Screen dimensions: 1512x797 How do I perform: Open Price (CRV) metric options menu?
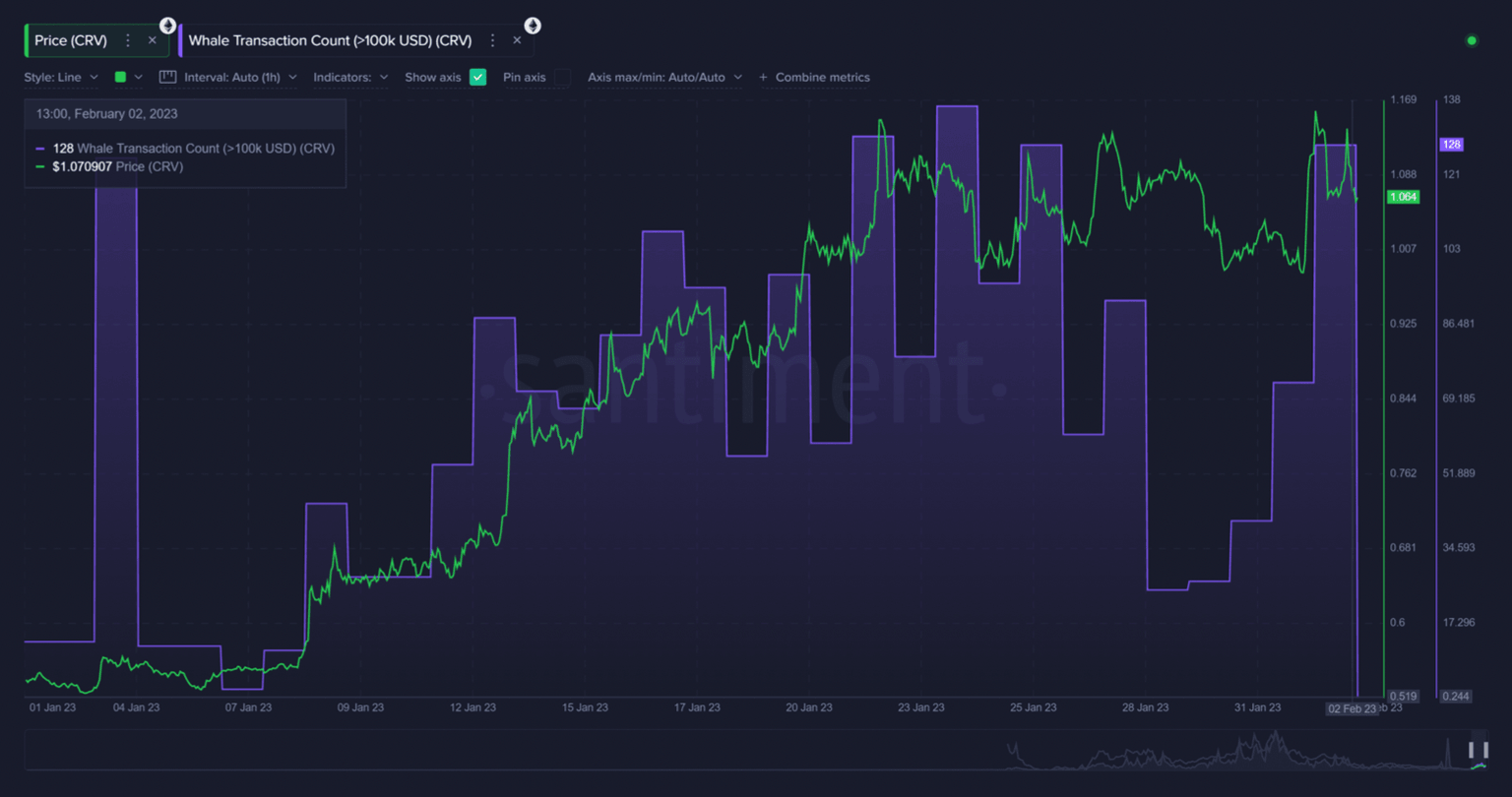coord(128,40)
